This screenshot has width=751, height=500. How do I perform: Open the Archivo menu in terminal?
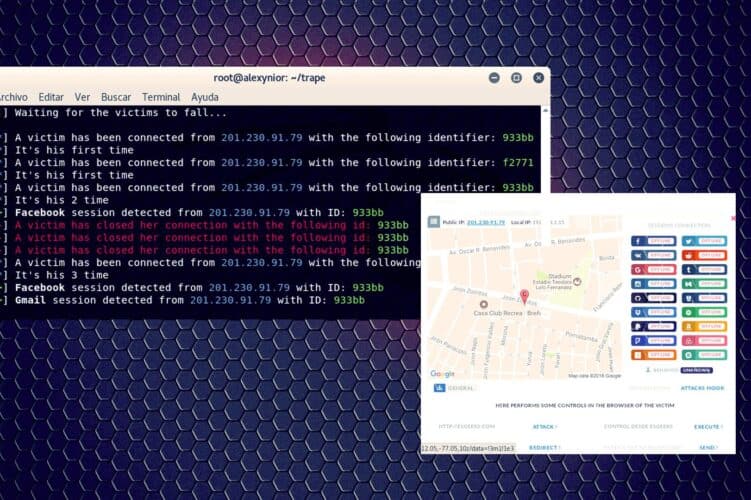tap(13, 97)
